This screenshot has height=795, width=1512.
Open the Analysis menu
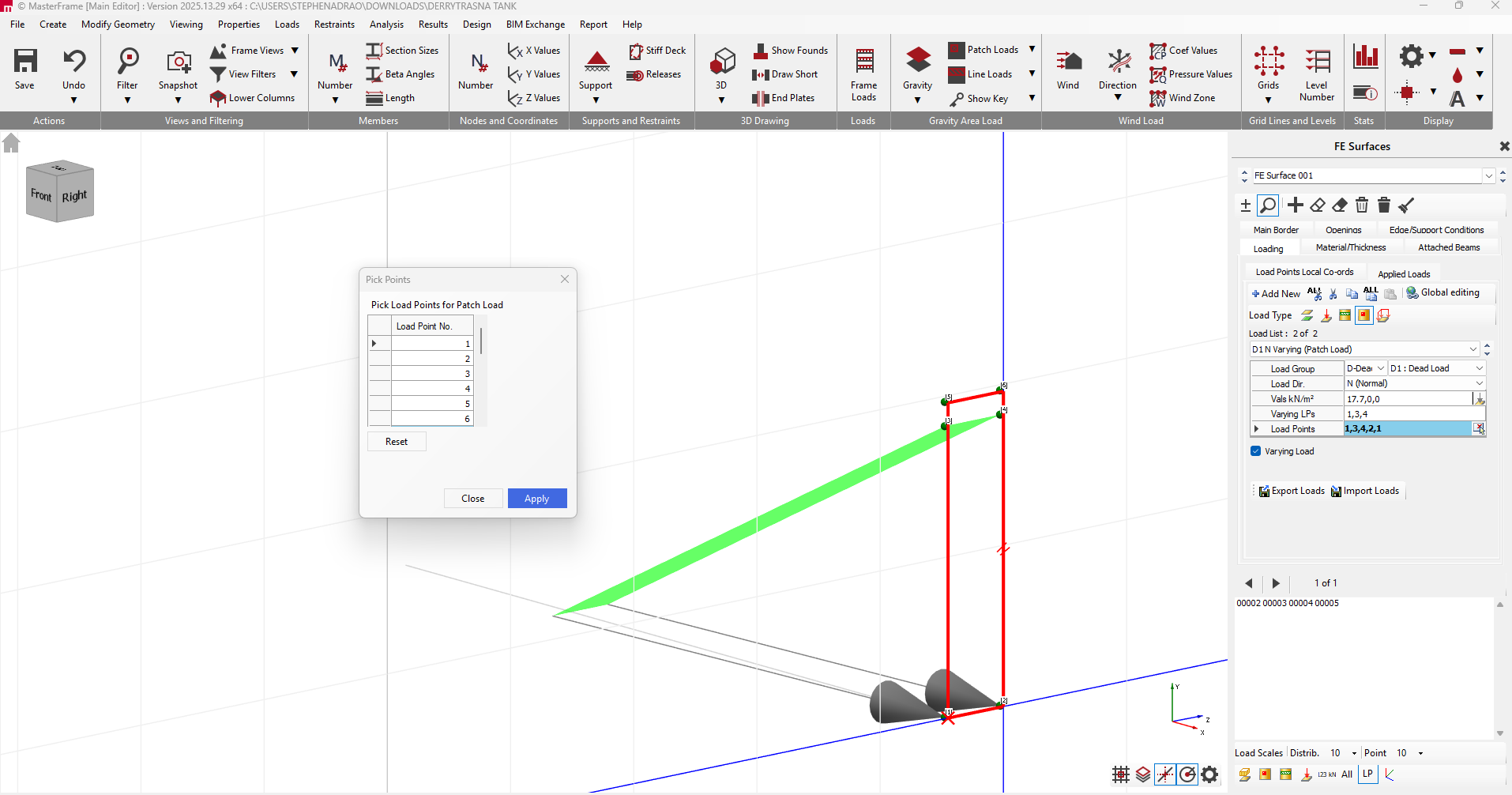pyautogui.click(x=386, y=24)
